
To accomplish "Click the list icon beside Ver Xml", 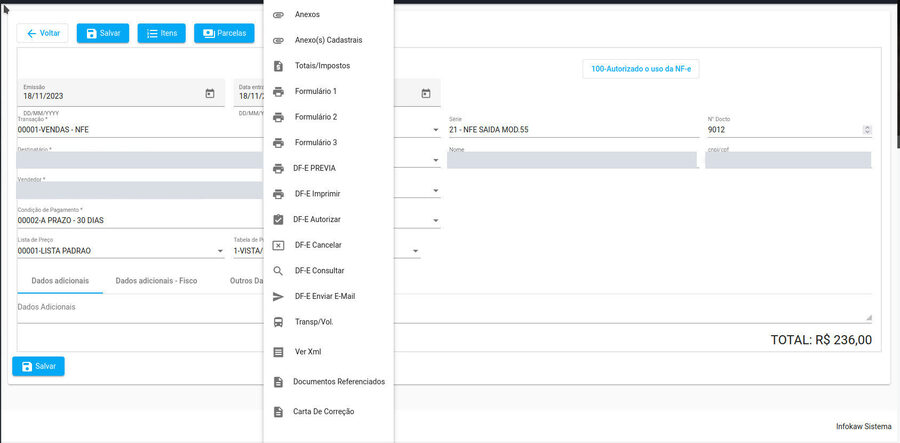I will click(278, 352).
